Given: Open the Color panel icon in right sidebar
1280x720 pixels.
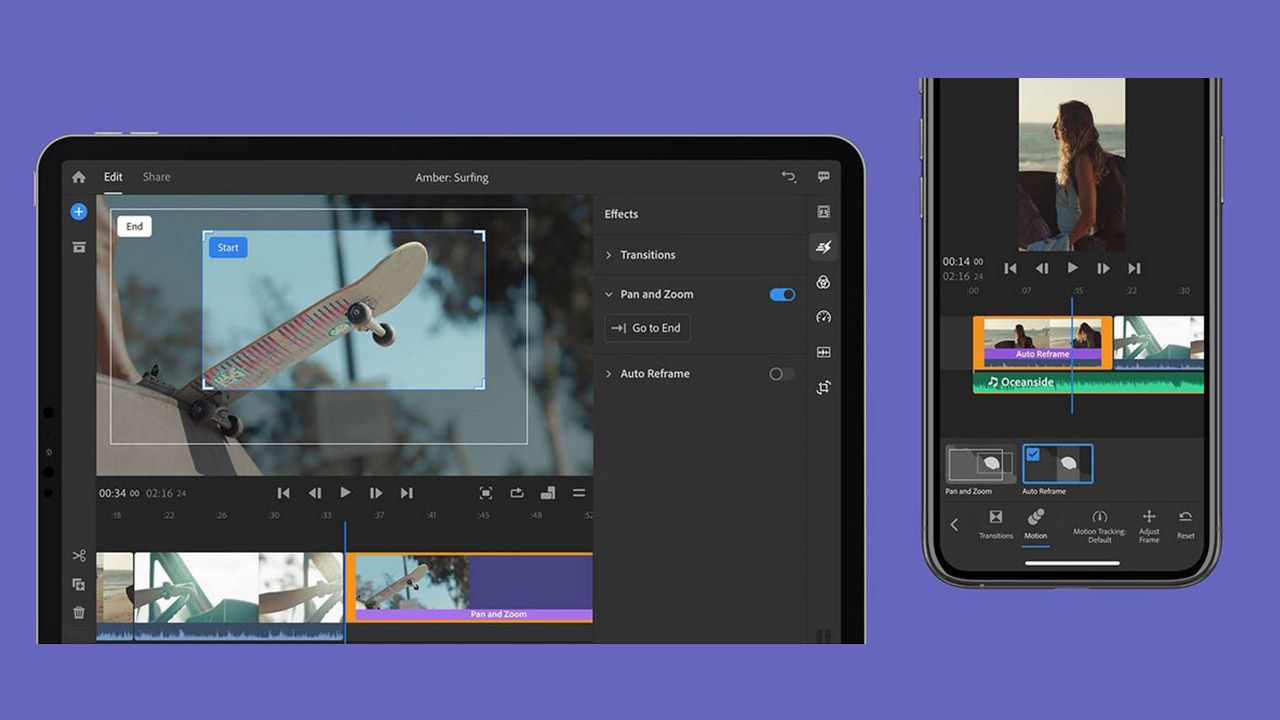Looking at the screenshot, I should pyautogui.click(x=823, y=282).
